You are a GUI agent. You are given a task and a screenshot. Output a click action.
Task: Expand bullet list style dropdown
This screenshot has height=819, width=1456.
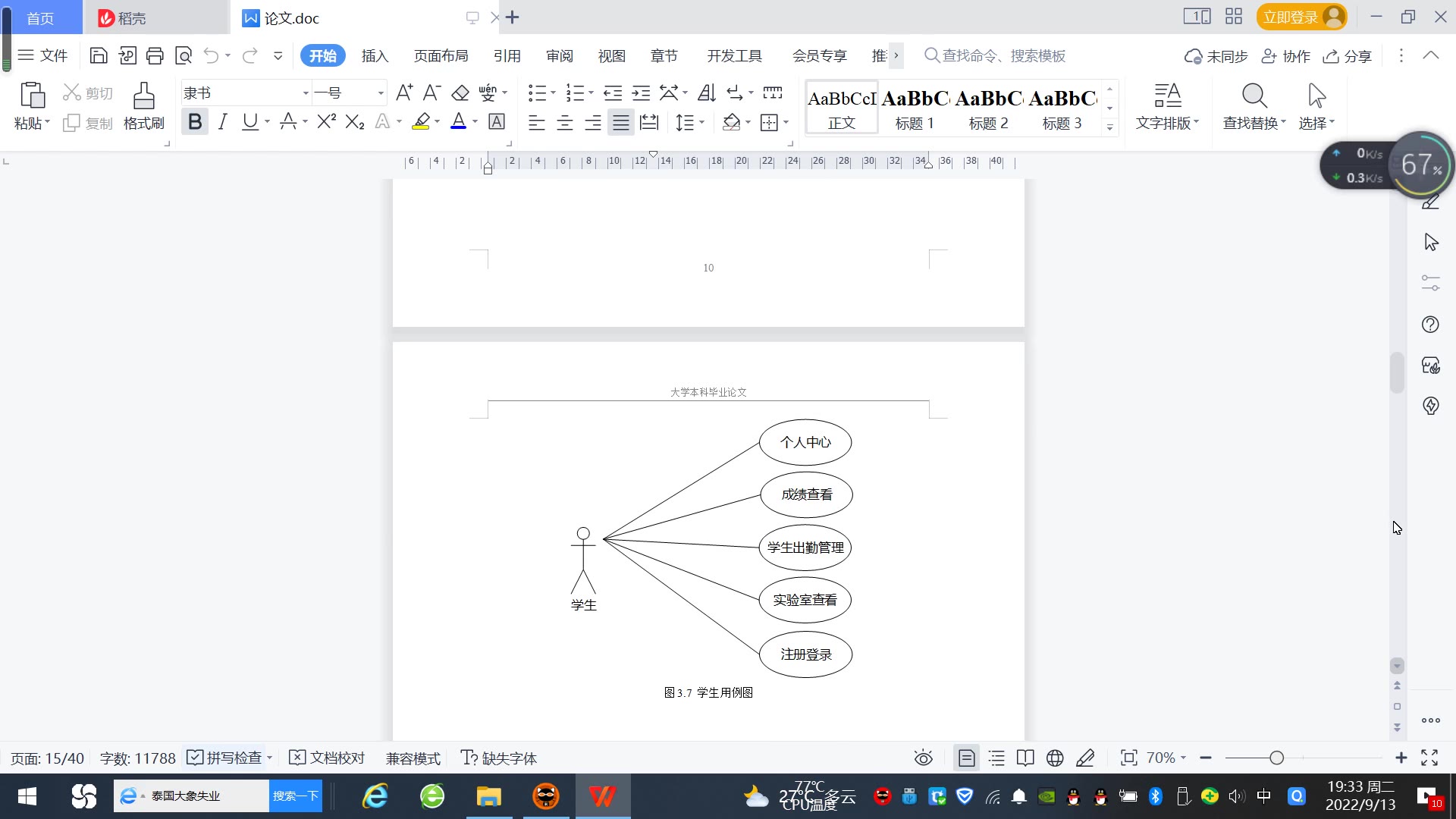pyautogui.click(x=553, y=93)
